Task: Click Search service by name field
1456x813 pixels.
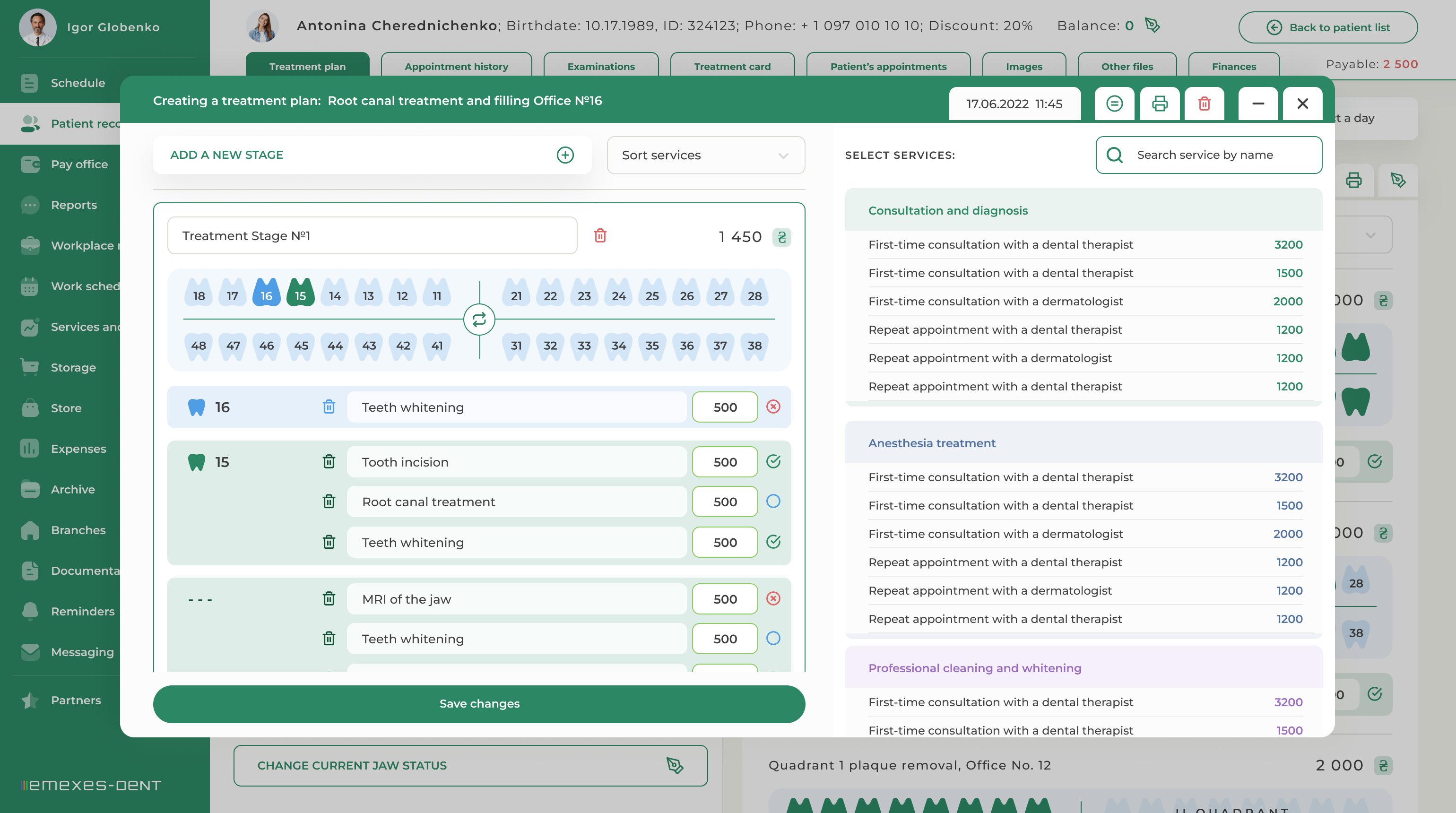Action: coord(1208,155)
